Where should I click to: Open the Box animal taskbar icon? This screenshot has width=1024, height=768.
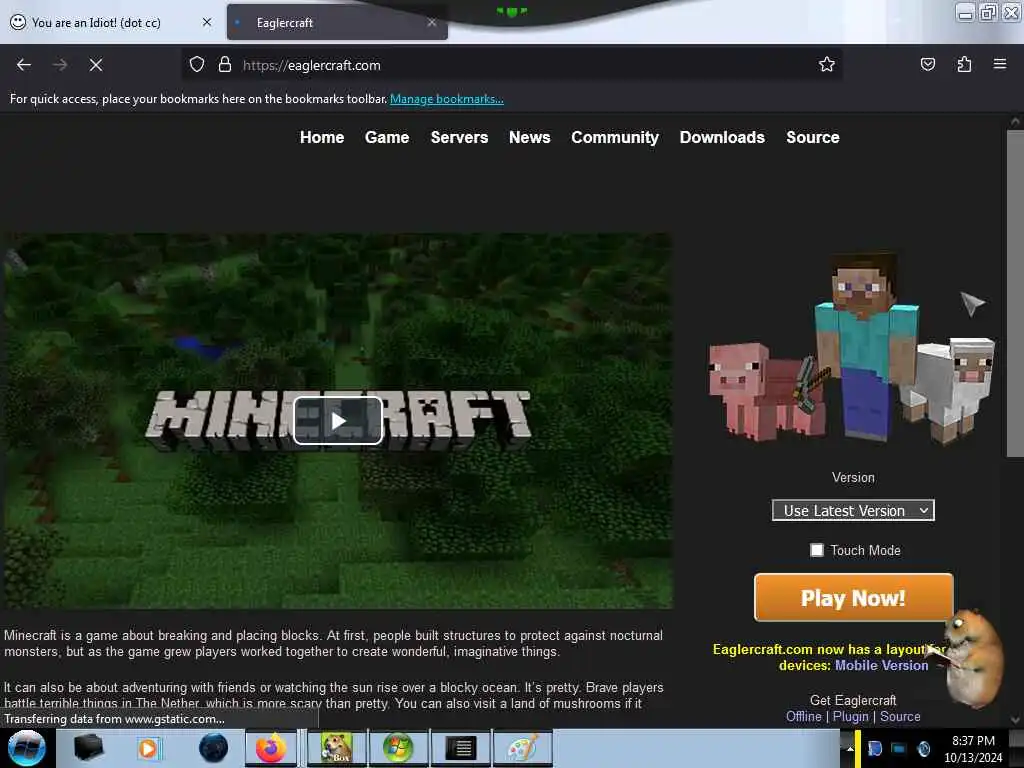pyautogui.click(x=337, y=748)
